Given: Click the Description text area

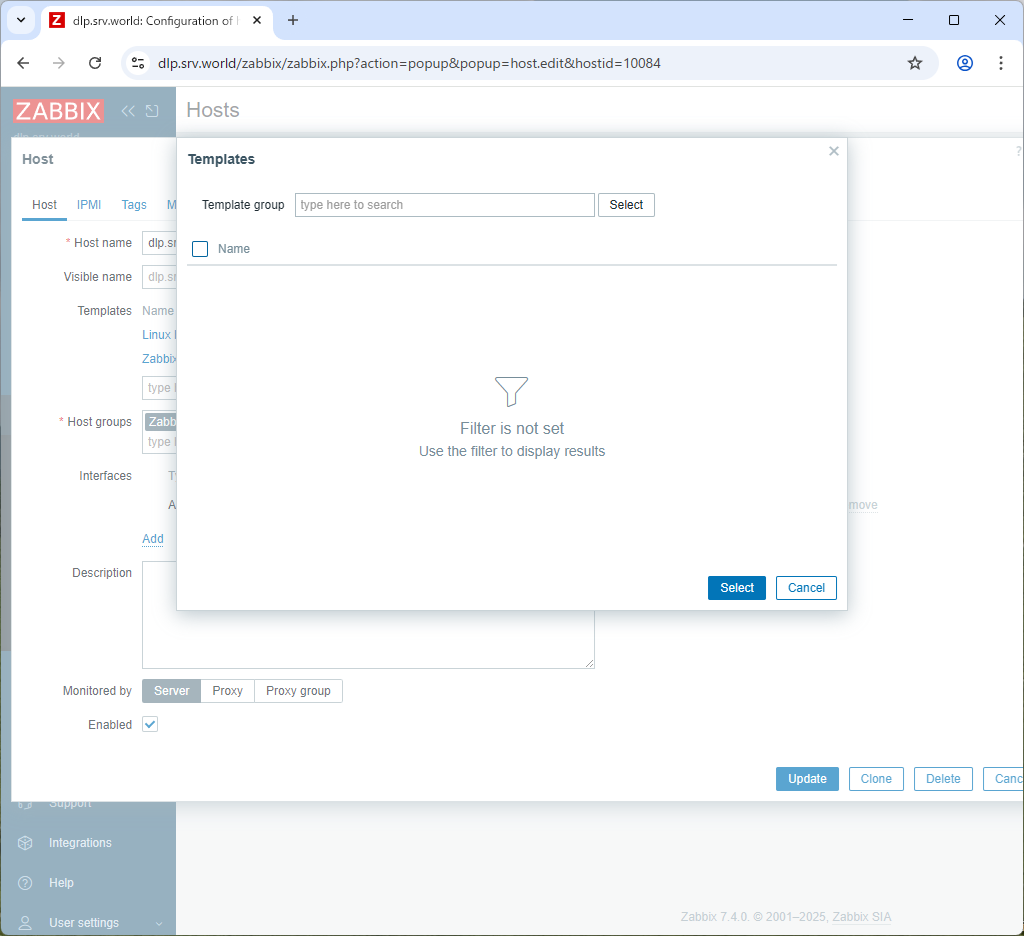Looking at the screenshot, I should [368, 640].
